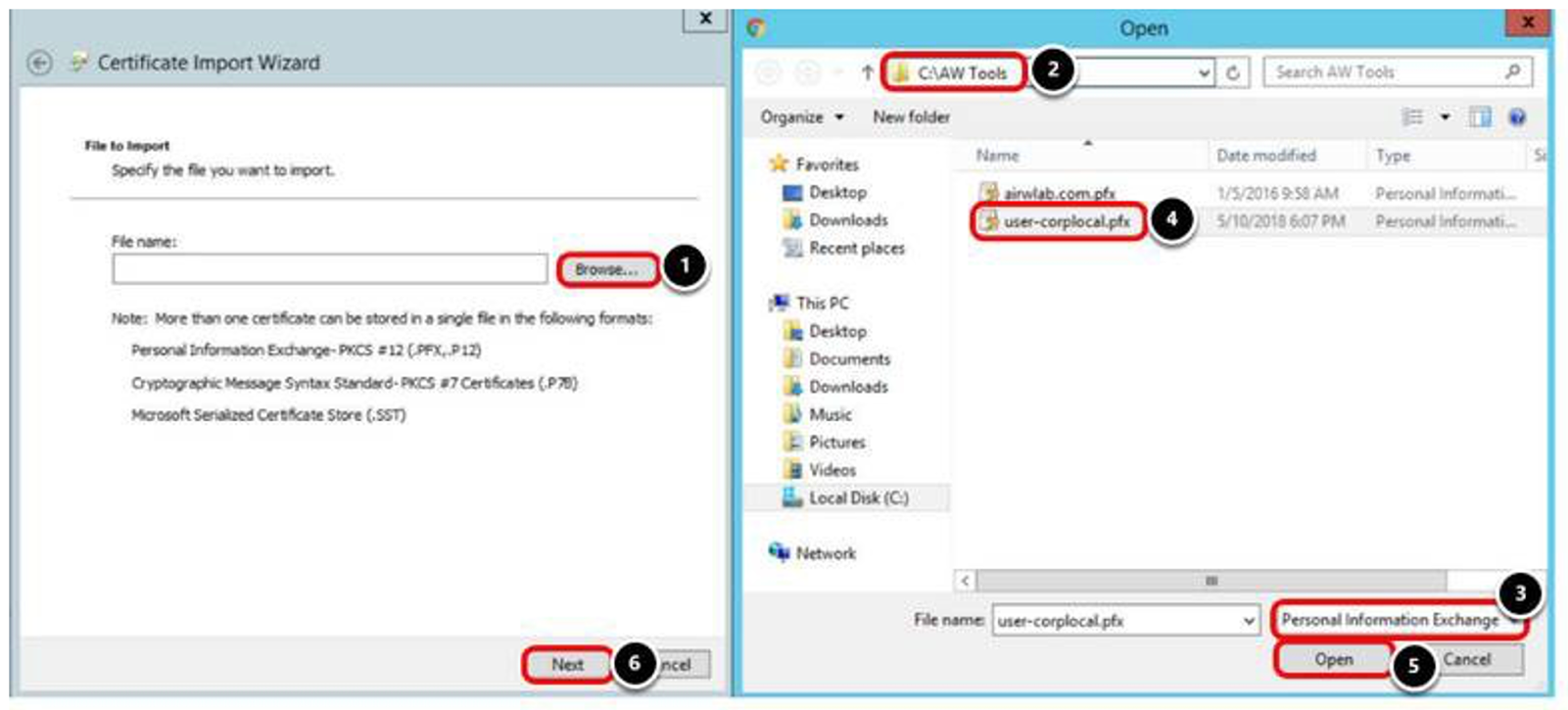Viewport: 1568px width, 710px height.
Task: Click the C:\AW Tools address path
Action: (x=962, y=72)
